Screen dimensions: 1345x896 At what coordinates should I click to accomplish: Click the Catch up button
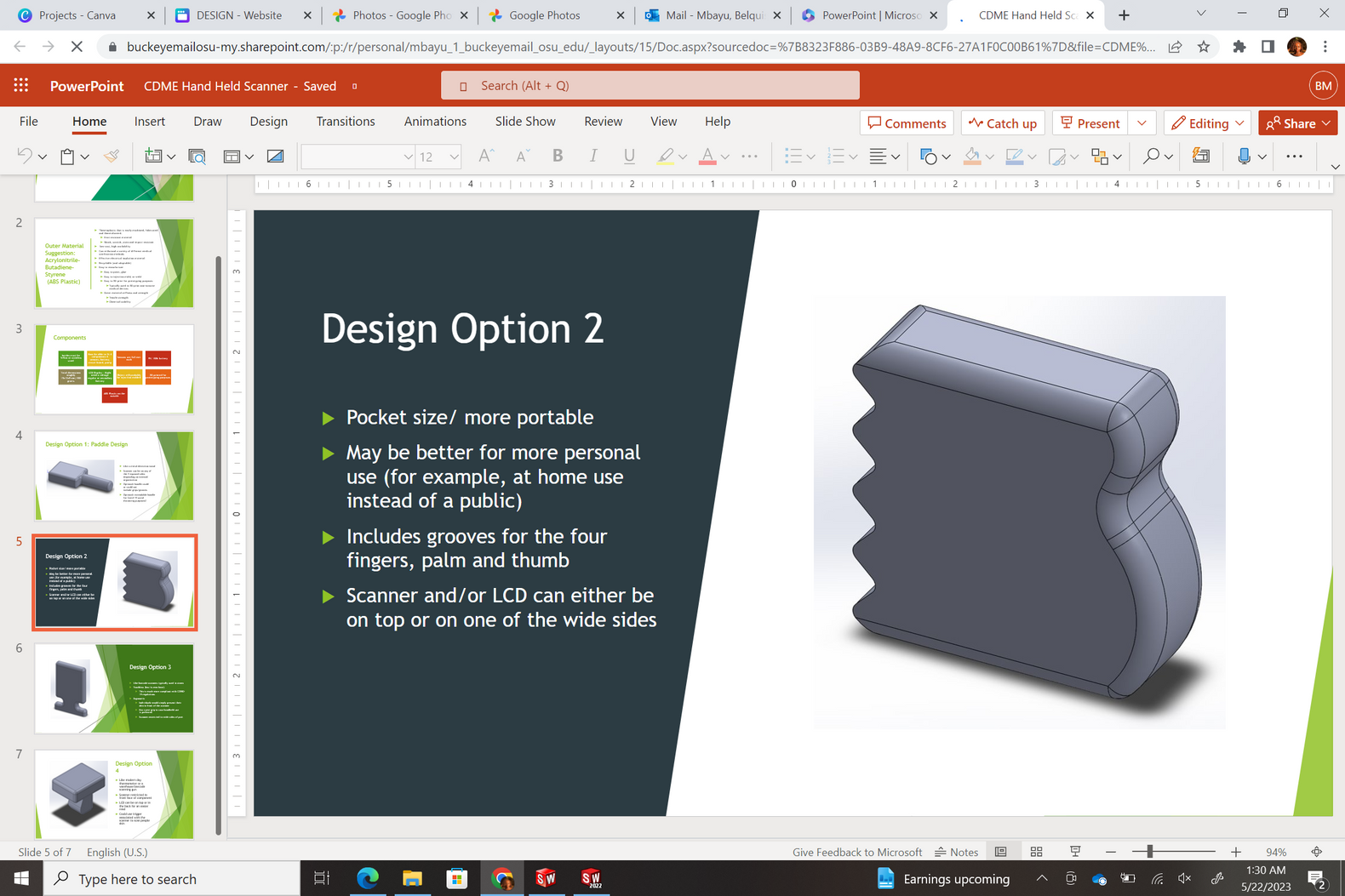[1003, 123]
